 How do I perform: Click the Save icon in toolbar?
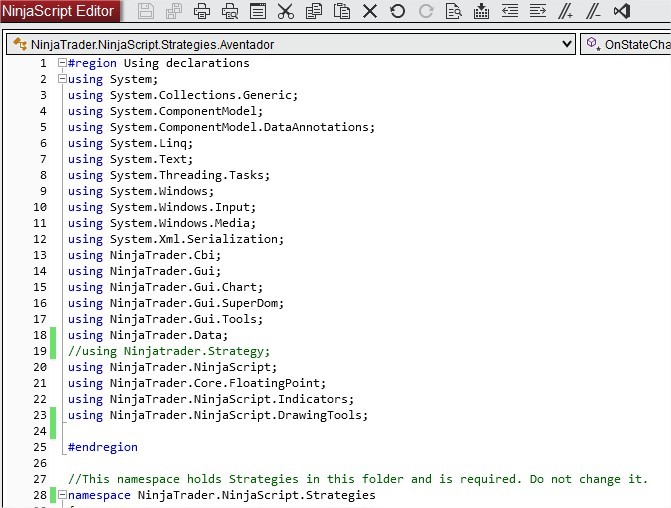coord(145,11)
